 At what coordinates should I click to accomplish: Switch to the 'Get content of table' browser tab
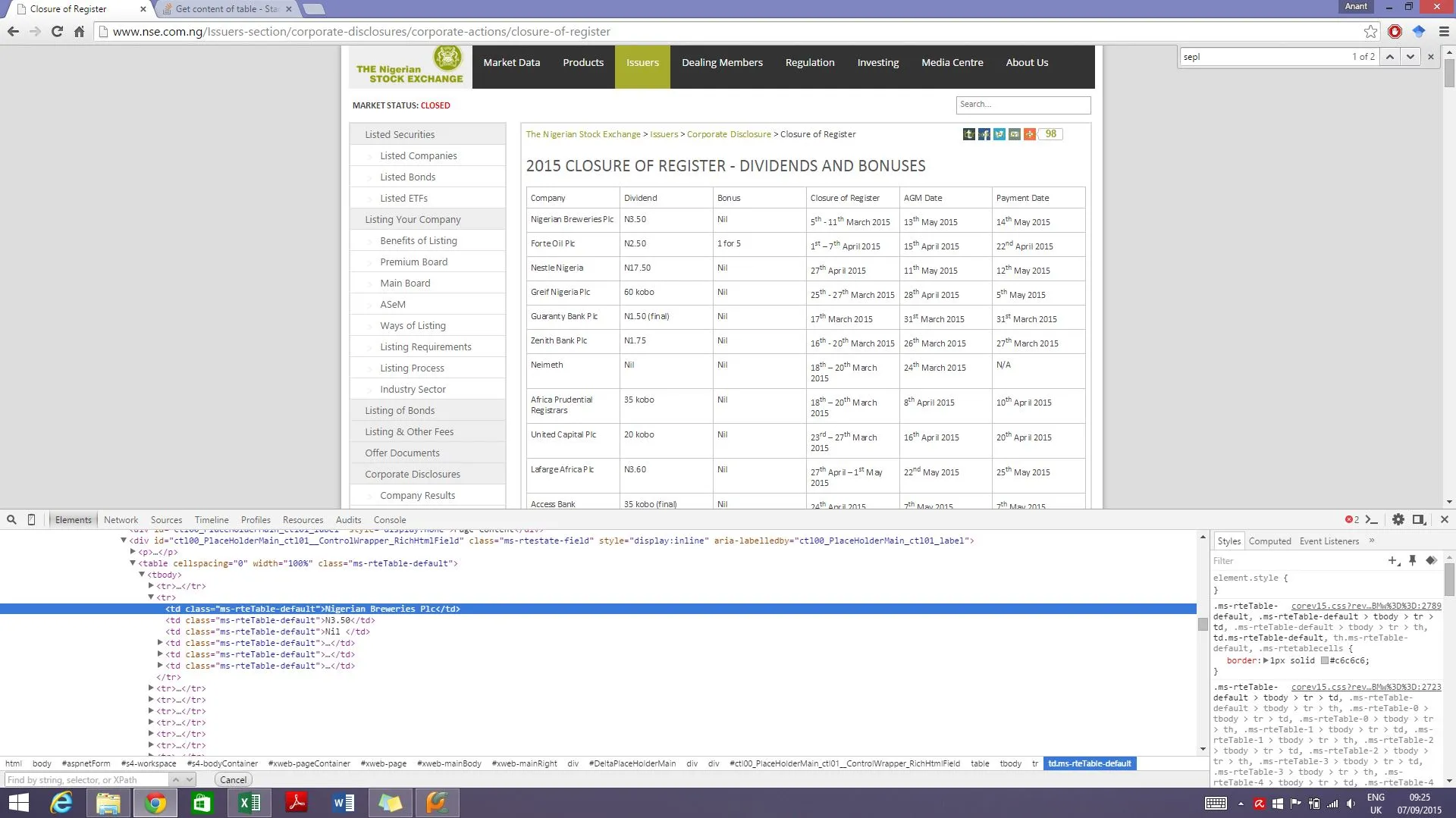(x=227, y=9)
